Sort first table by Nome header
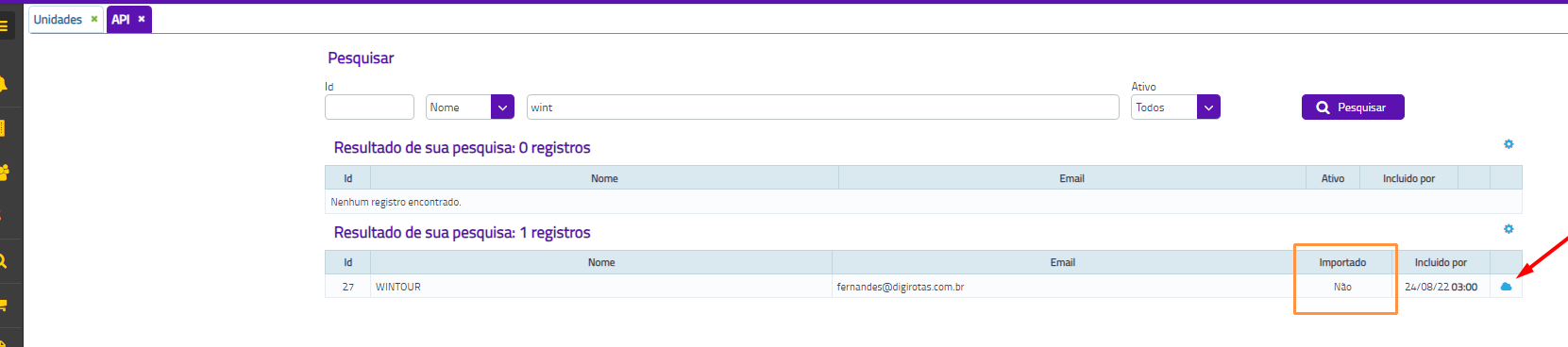Screen dimensions: 1568x347 [x=604, y=178]
